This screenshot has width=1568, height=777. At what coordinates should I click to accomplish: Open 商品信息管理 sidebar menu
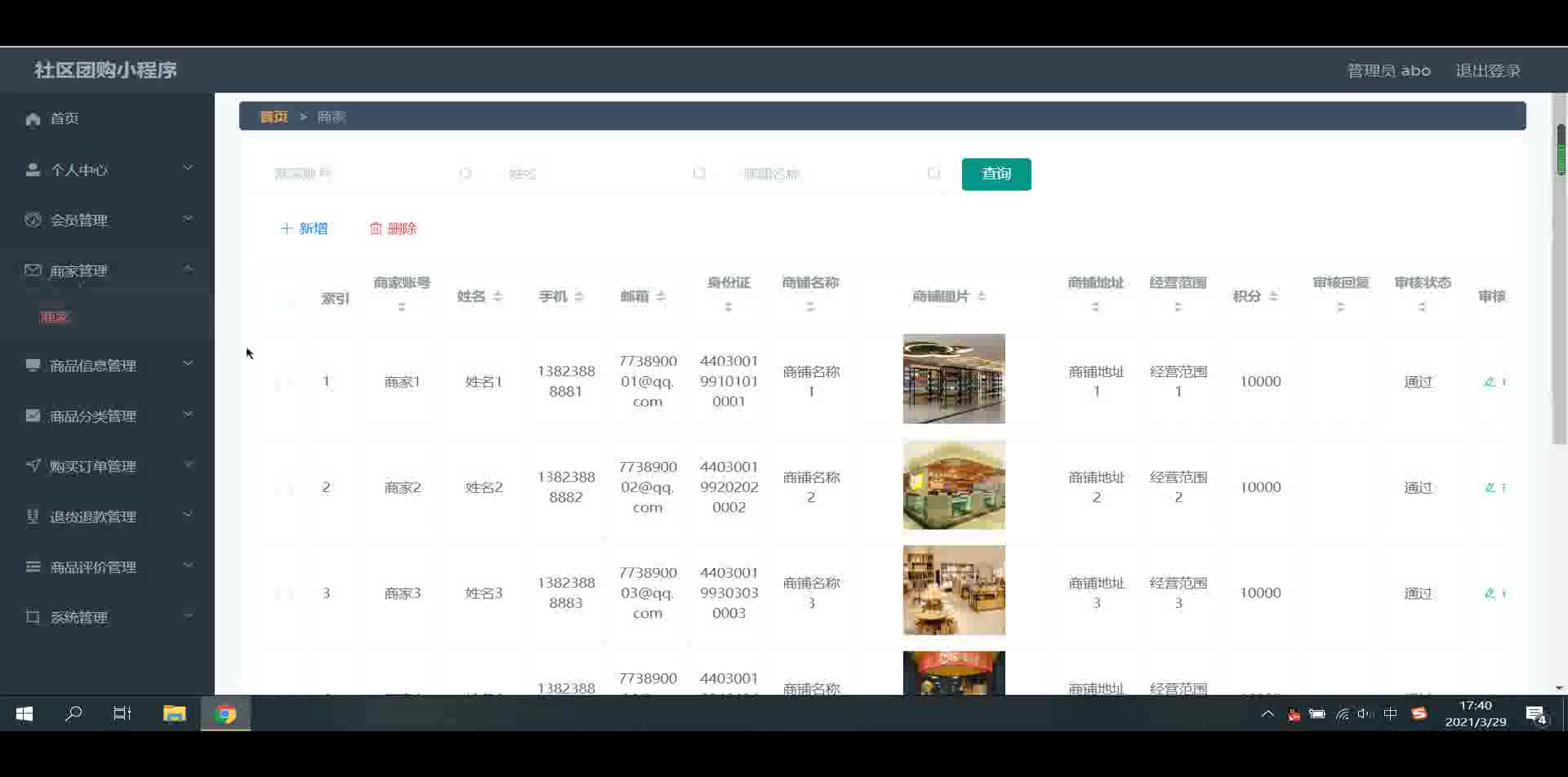pos(107,365)
